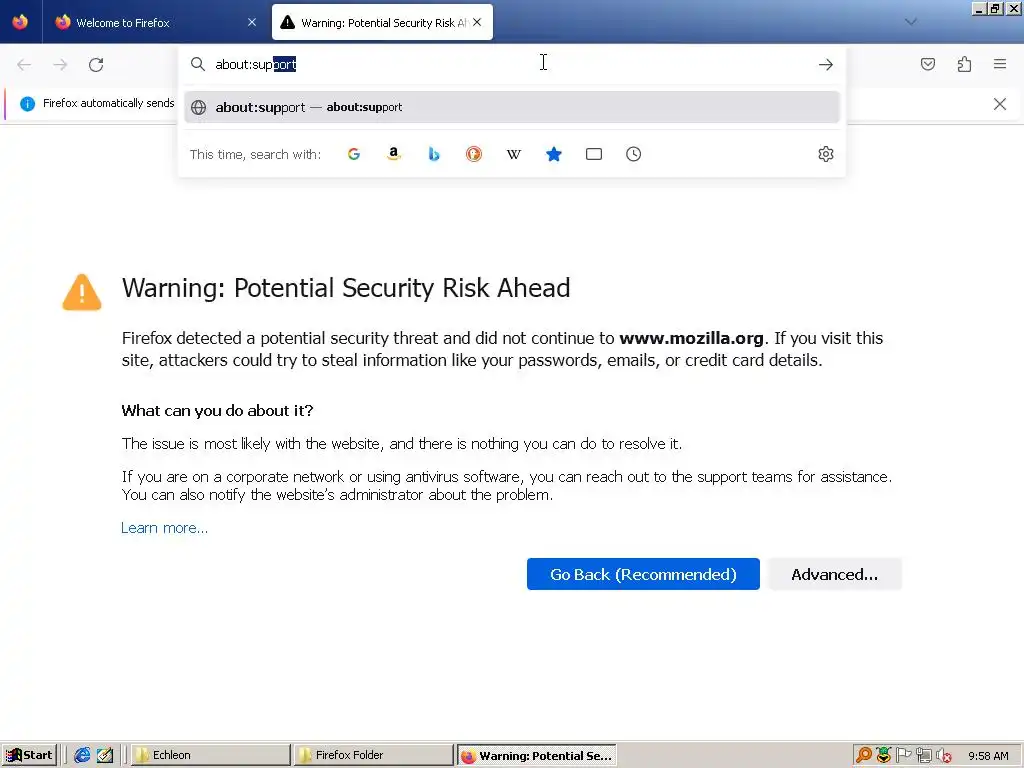Screen dimensions: 1024x768
Task: Search this time with DuckDuckGo
Action: (473, 154)
